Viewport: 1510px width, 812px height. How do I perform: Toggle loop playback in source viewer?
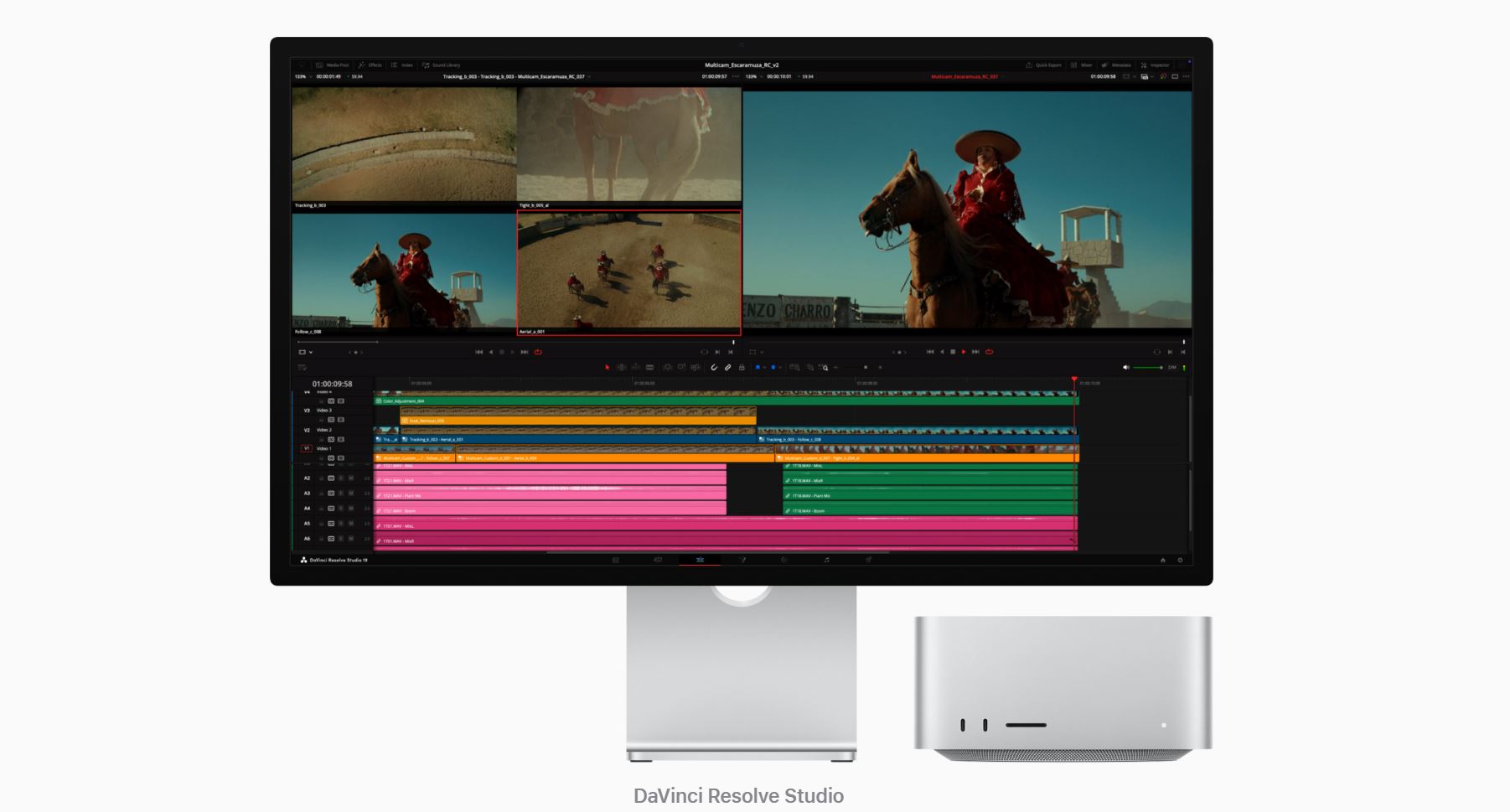click(538, 352)
